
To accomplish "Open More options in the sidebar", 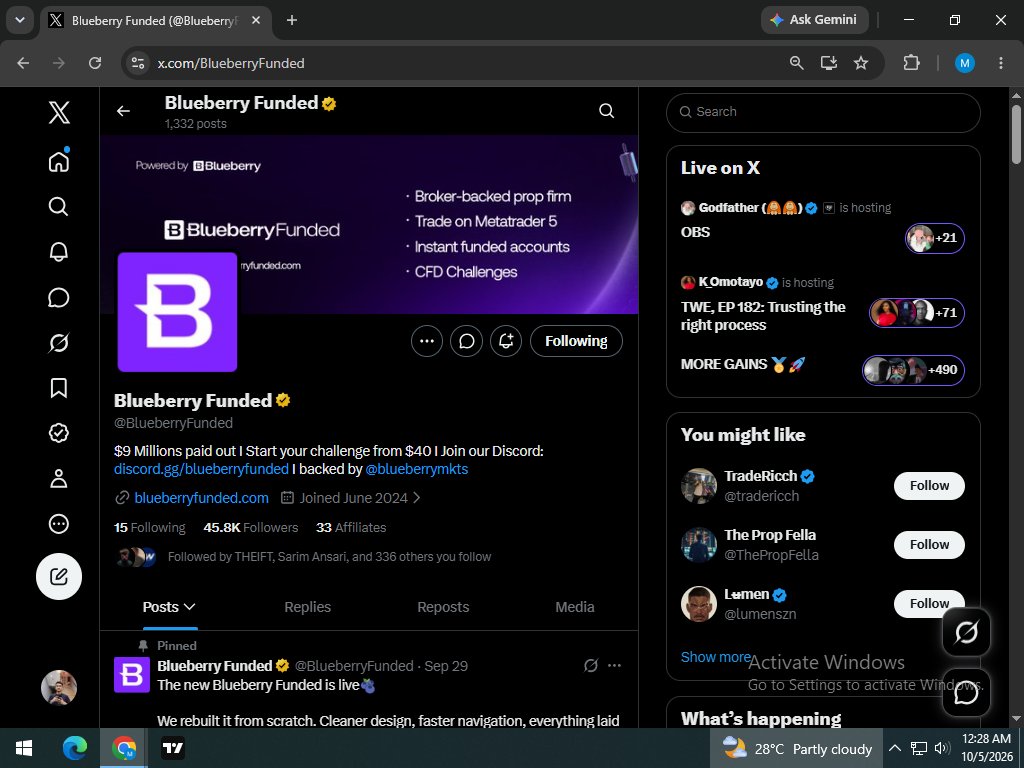I will click(59, 524).
